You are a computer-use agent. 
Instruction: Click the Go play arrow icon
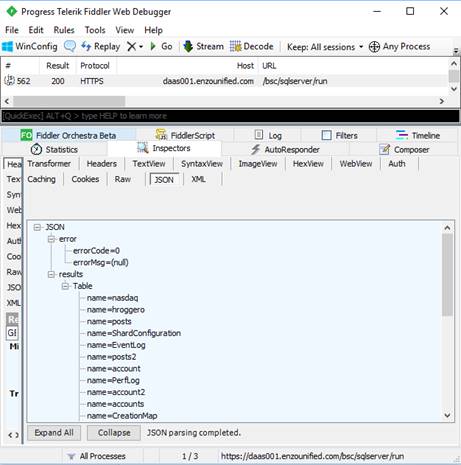(153, 46)
